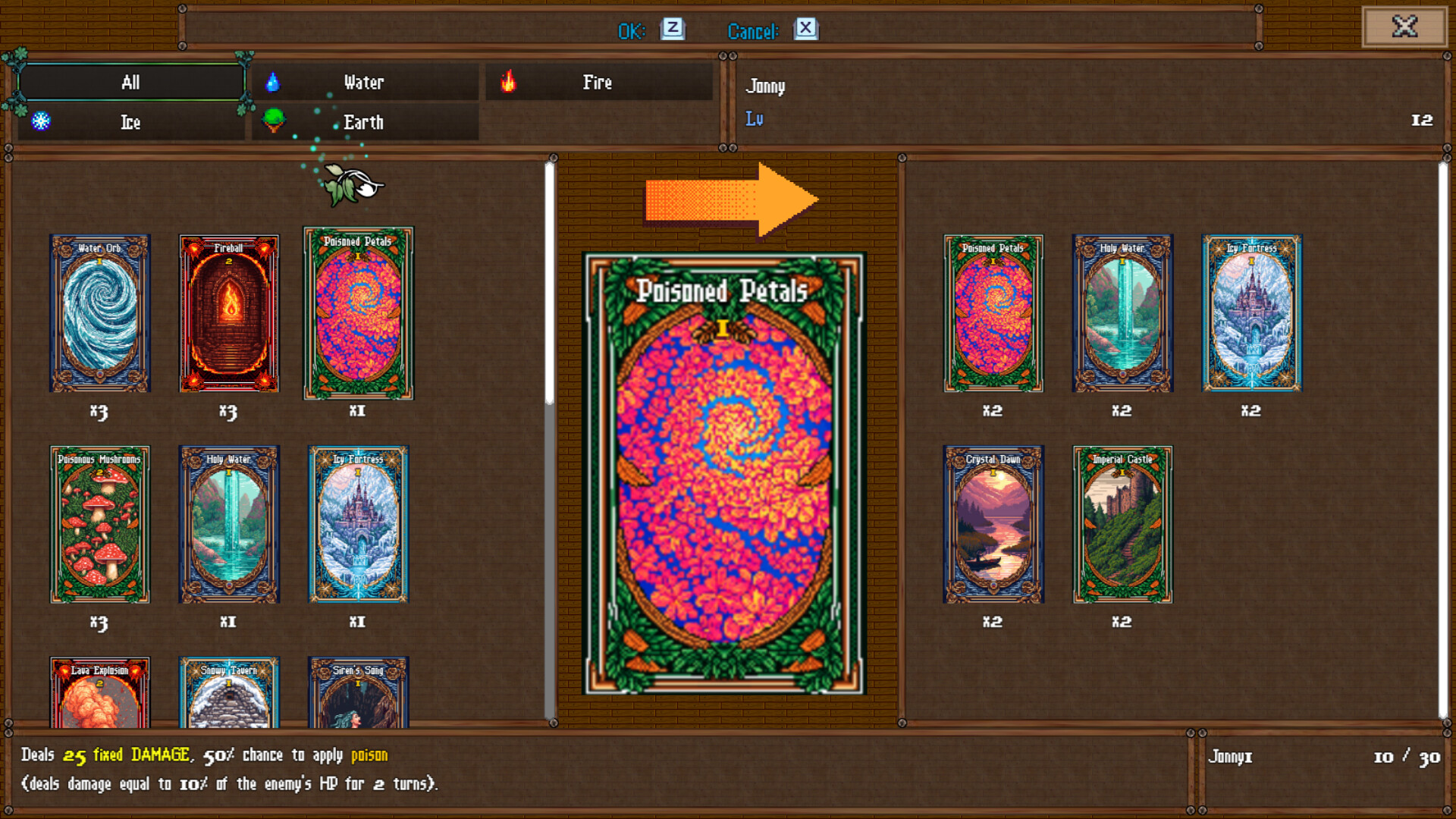Viewport: 1456px width, 819px height.
Task: Click the blue water drop icon
Action: click(273, 82)
